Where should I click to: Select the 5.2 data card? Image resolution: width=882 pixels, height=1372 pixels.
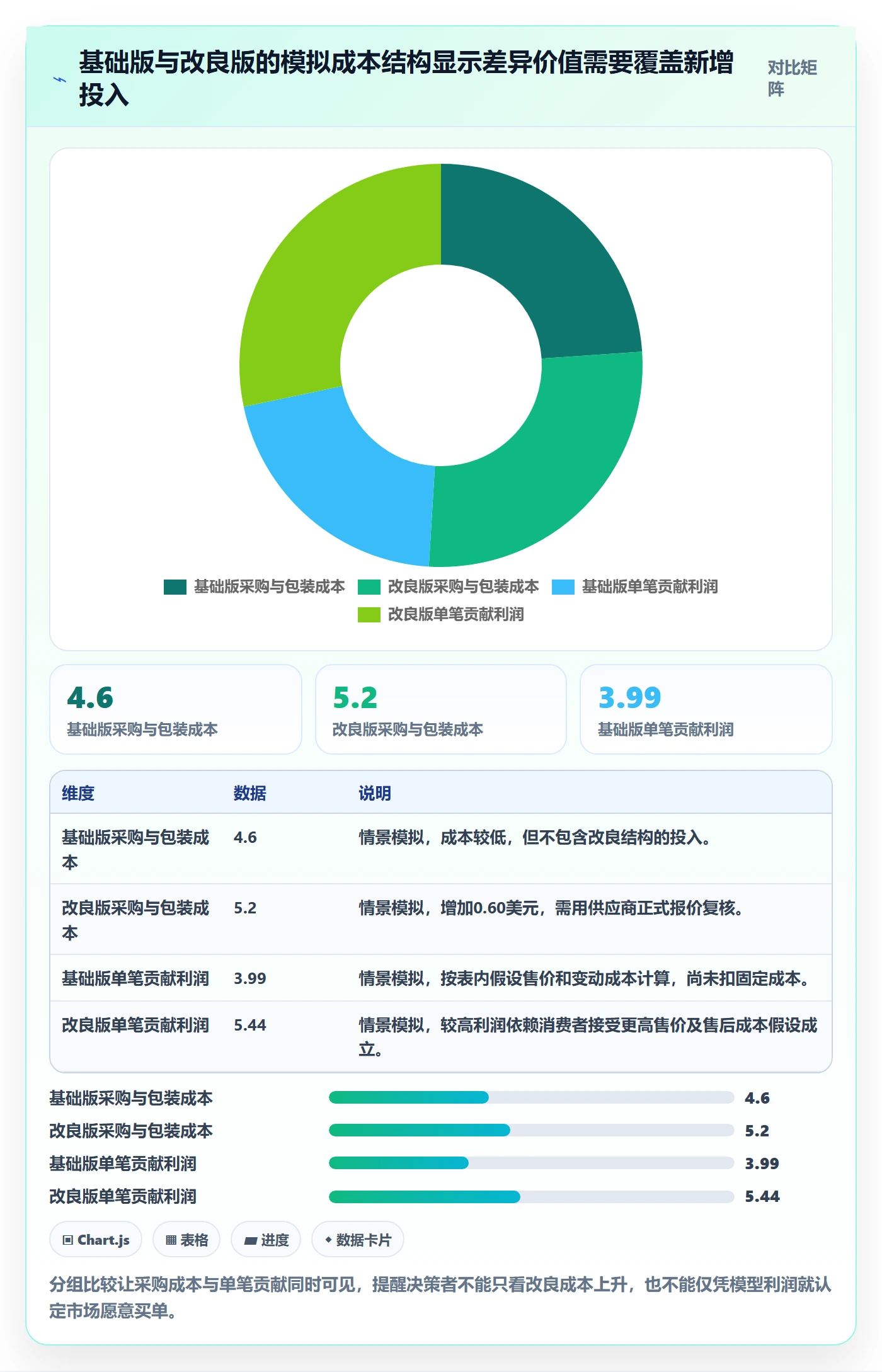pyautogui.click(x=441, y=709)
